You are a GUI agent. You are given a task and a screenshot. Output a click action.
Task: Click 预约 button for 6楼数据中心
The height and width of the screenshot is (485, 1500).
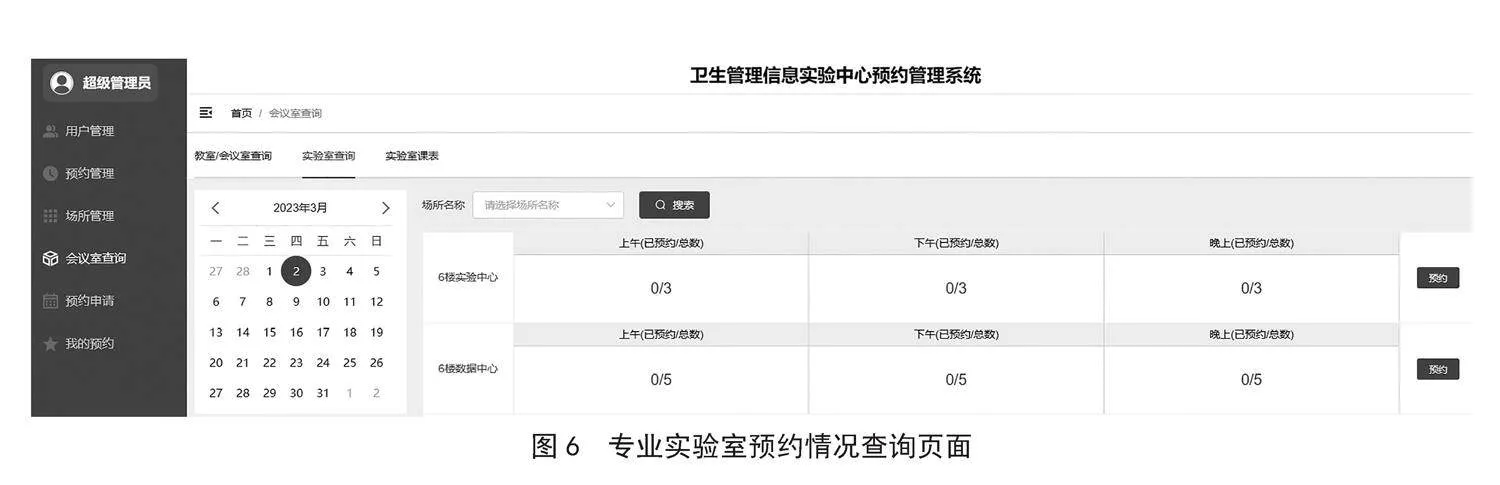(x=1438, y=369)
